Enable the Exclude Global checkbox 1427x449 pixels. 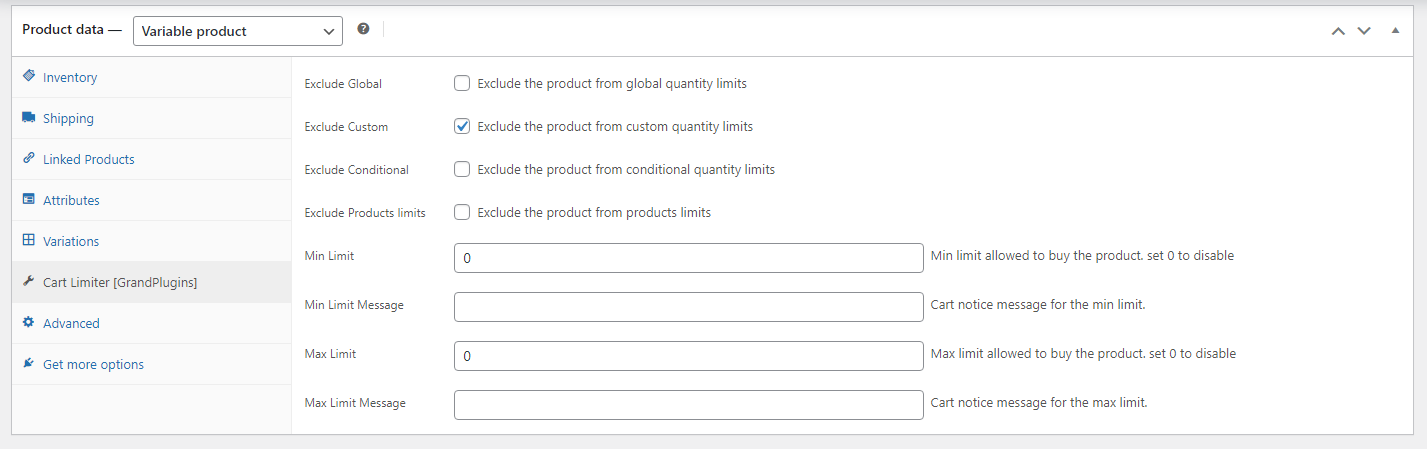(x=462, y=84)
